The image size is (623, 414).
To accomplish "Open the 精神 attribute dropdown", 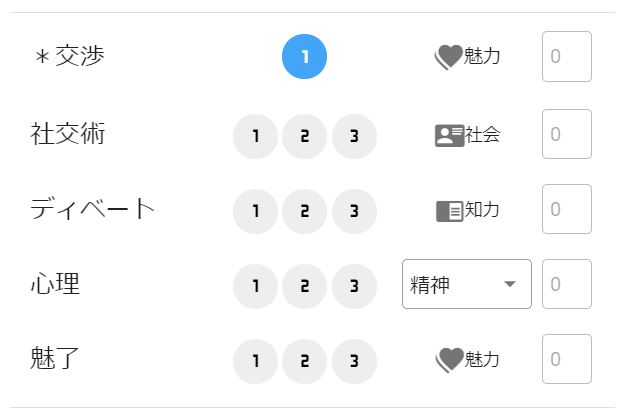I will (x=467, y=284).
